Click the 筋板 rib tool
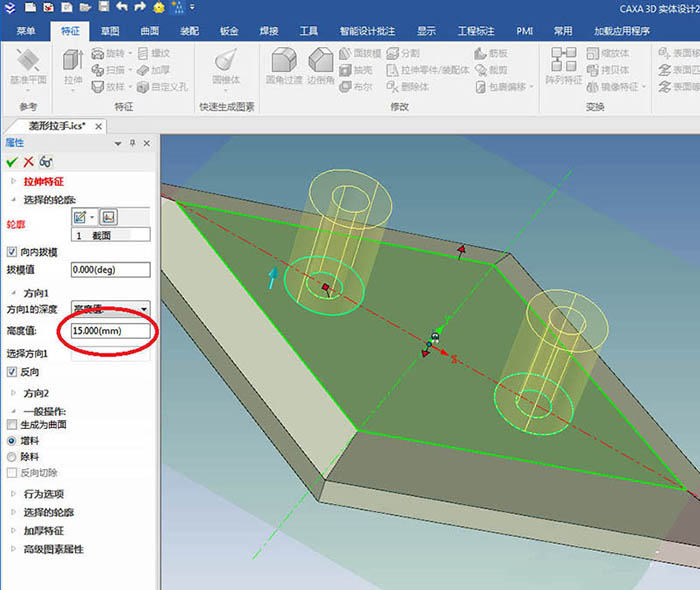The height and width of the screenshot is (590, 700). tap(492, 54)
